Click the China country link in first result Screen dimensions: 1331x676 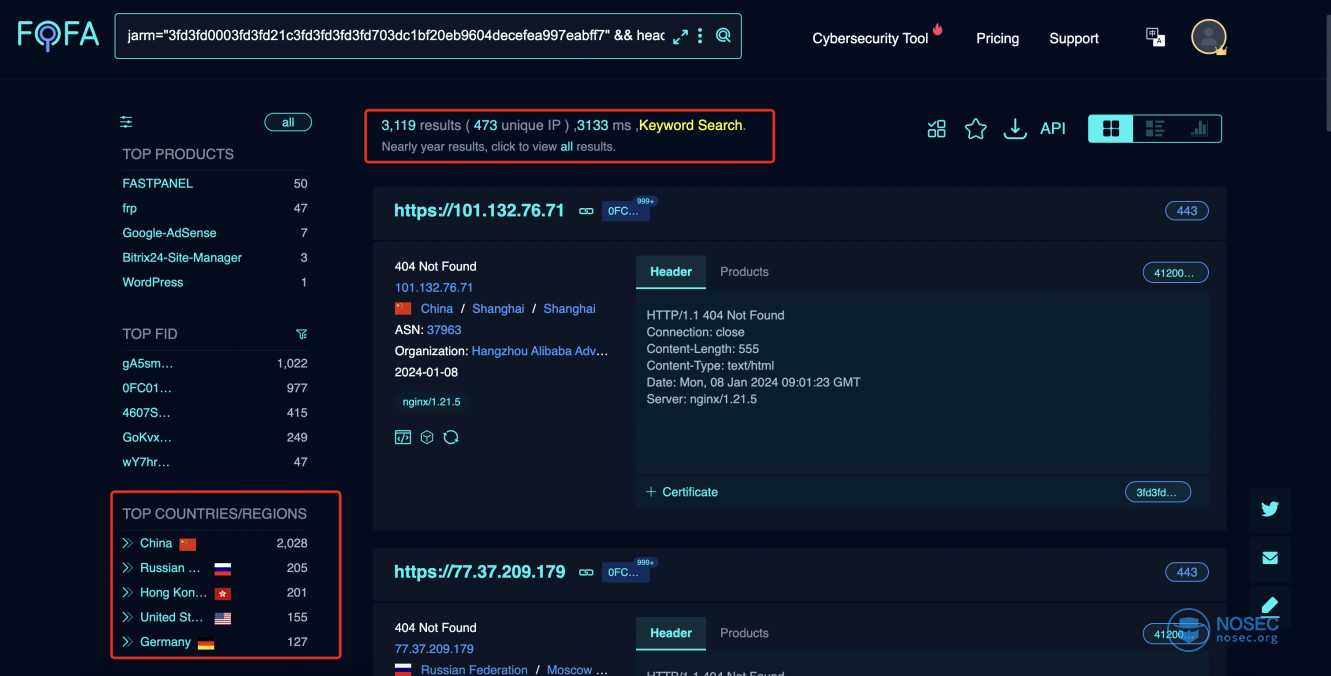coord(437,309)
